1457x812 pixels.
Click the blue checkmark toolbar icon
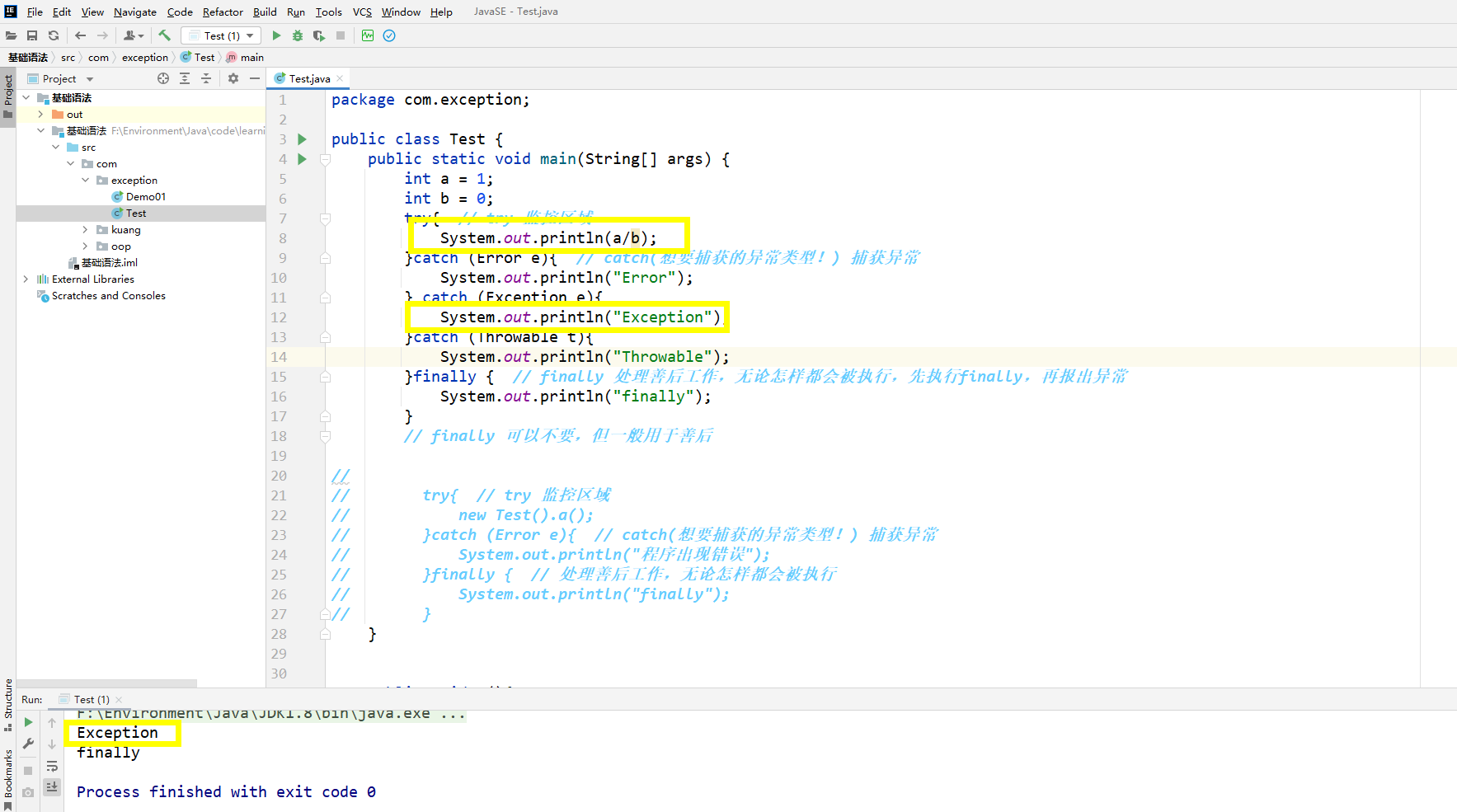point(389,35)
